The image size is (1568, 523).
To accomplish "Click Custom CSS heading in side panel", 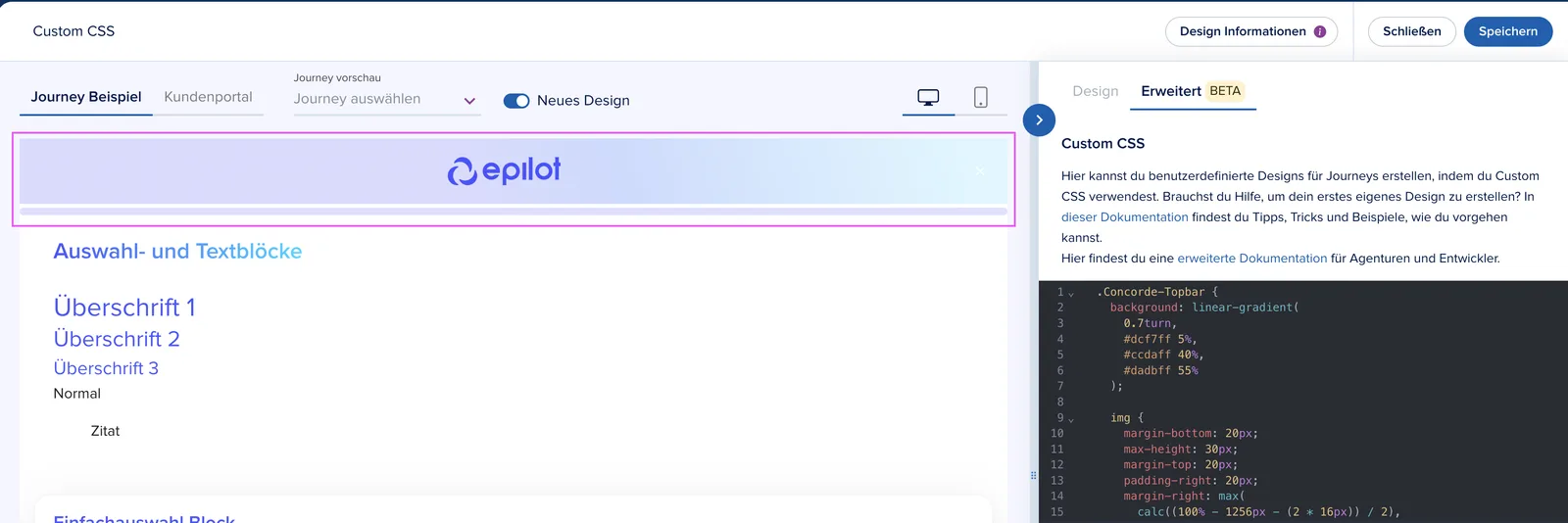I will point(1102,143).
